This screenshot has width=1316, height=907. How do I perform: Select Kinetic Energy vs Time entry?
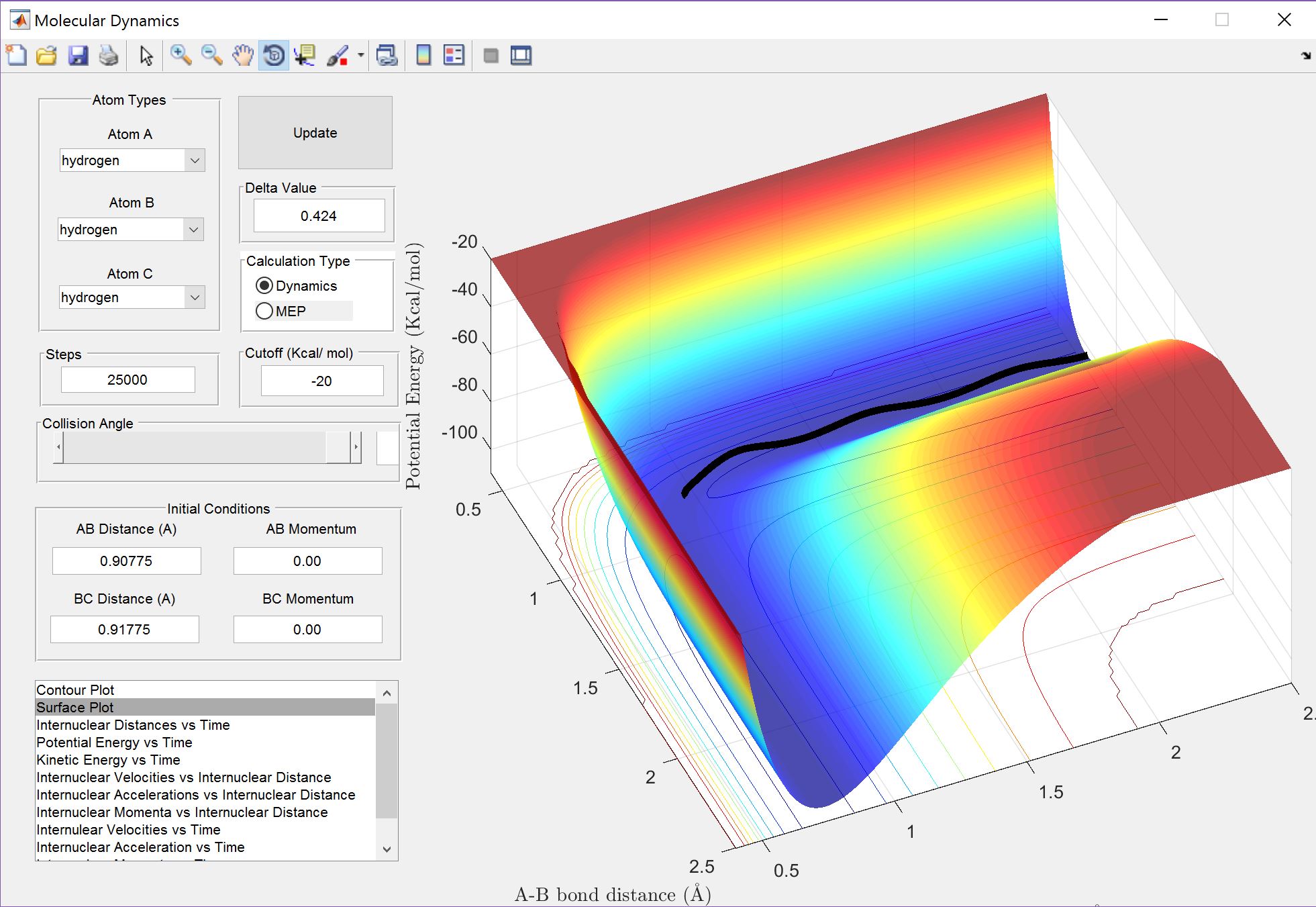tap(108, 760)
